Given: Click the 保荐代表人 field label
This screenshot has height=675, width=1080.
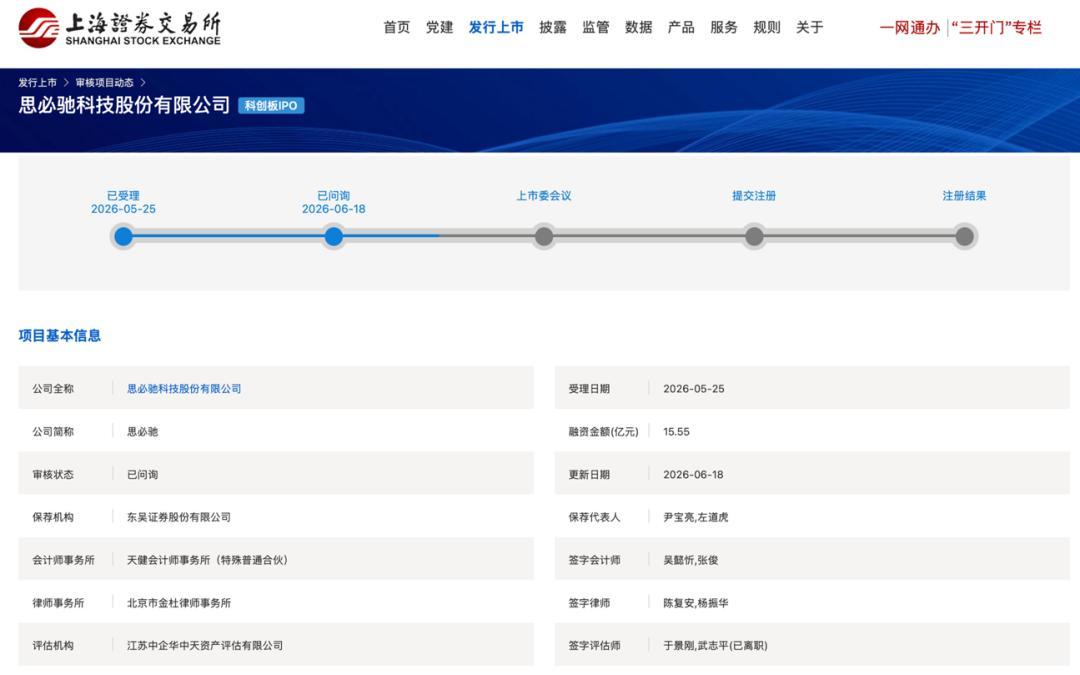Looking at the screenshot, I should [594, 517].
